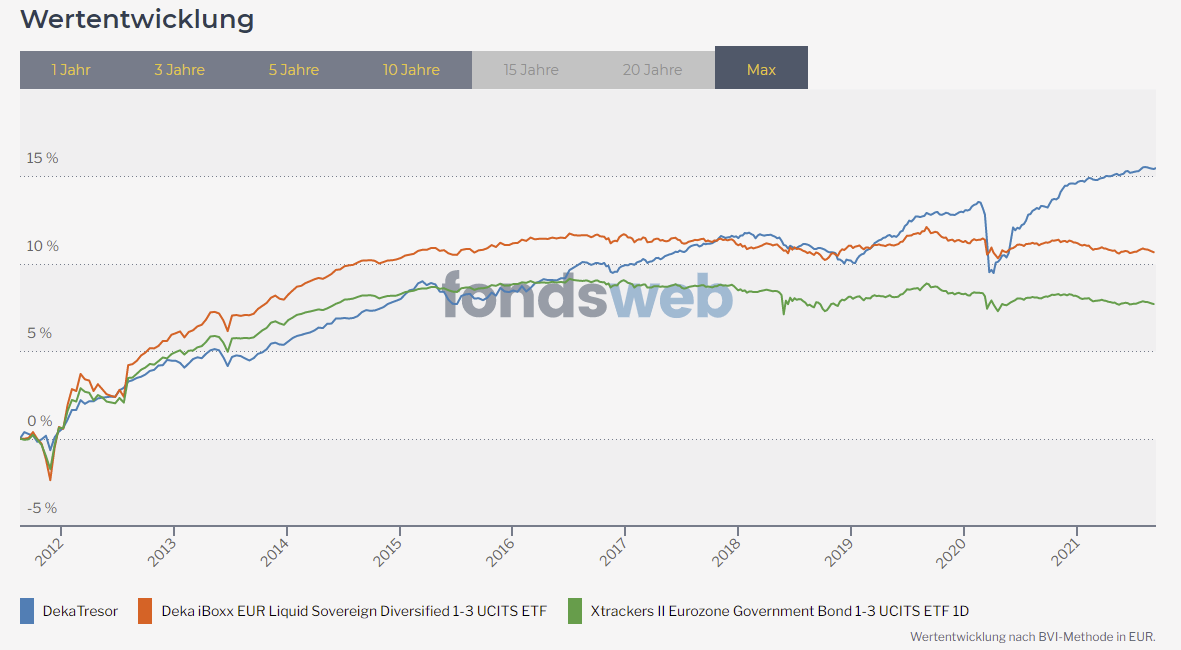Click the 2018 year axis label
The width and height of the screenshot is (1181, 650).
coord(726,552)
